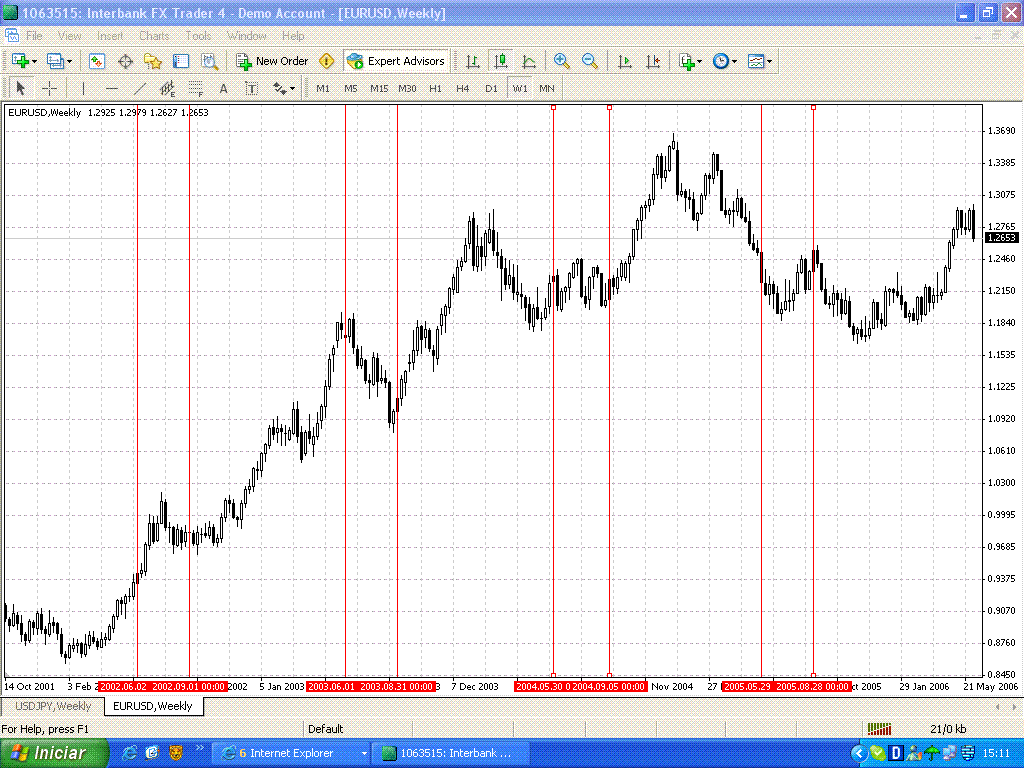Expand the Profiles dropdown arrow

(69, 61)
